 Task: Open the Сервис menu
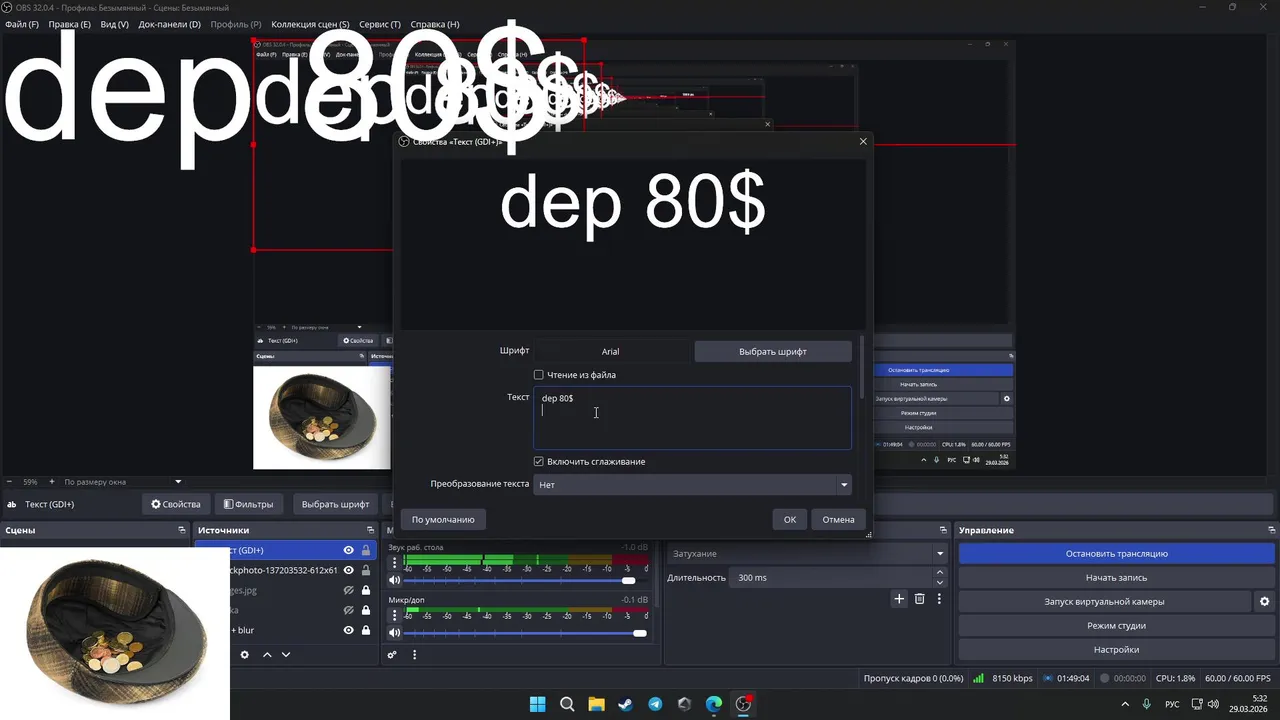pyautogui.click(x=380, y=24)
